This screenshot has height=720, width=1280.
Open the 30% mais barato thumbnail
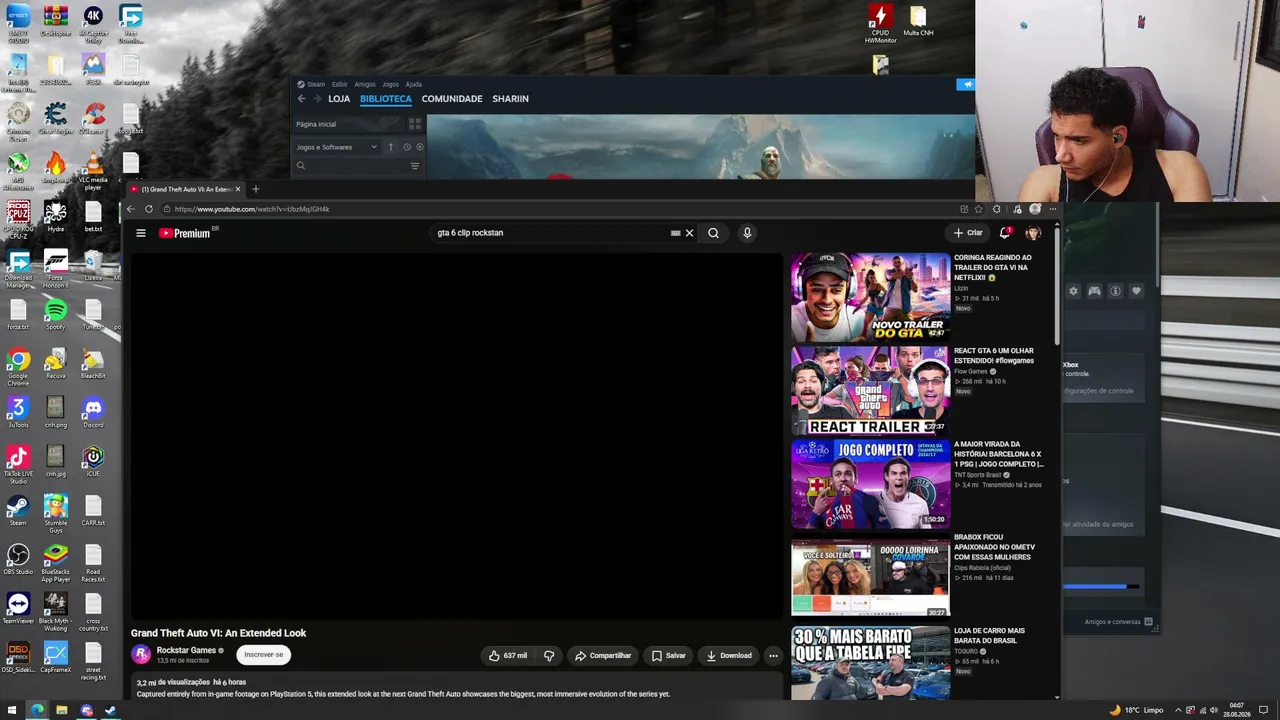[x=870, y=662]
